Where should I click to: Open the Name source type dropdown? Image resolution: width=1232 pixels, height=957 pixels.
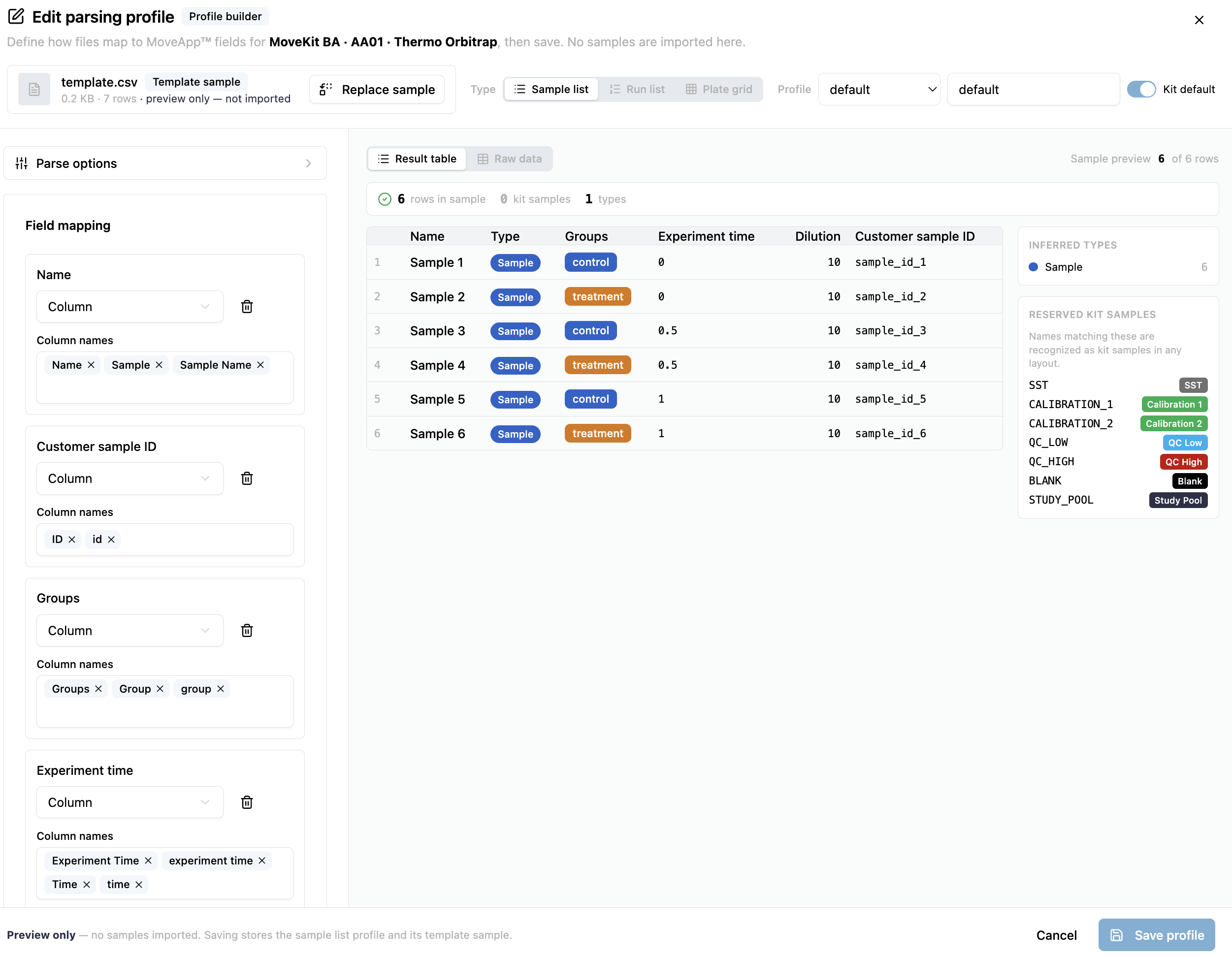tap(130, 307)
